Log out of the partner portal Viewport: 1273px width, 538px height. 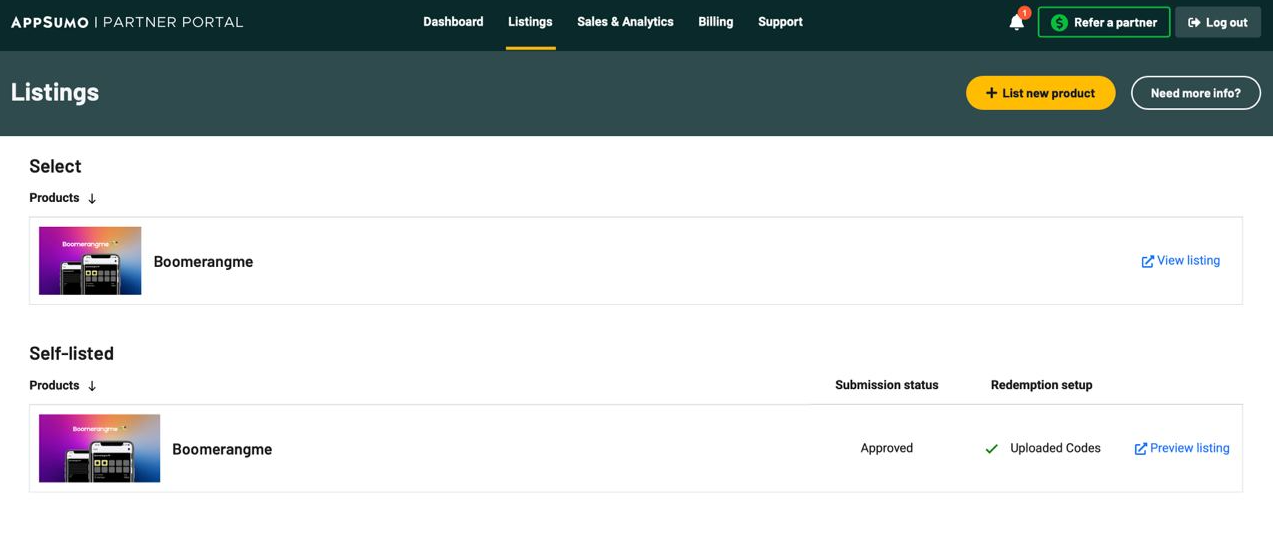tap(1218, 22)
